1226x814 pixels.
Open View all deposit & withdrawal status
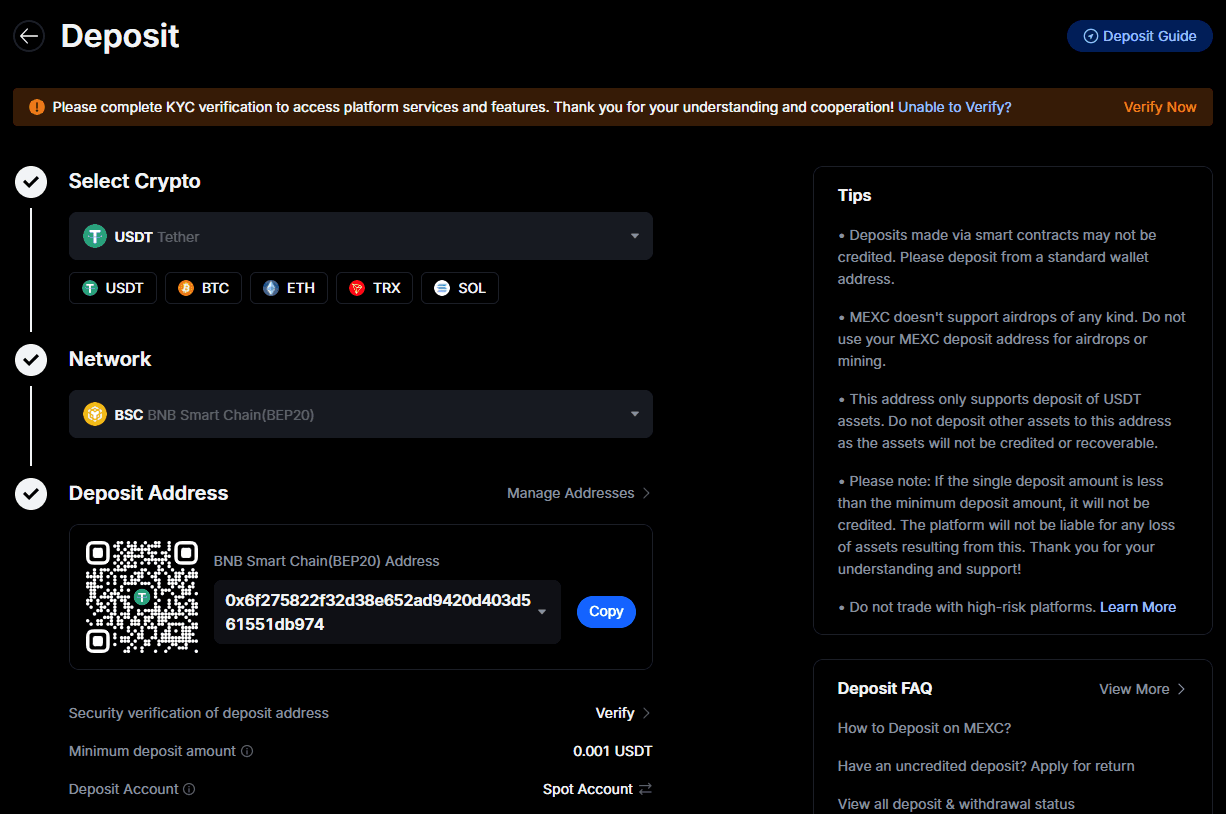[x=956, y=804]
